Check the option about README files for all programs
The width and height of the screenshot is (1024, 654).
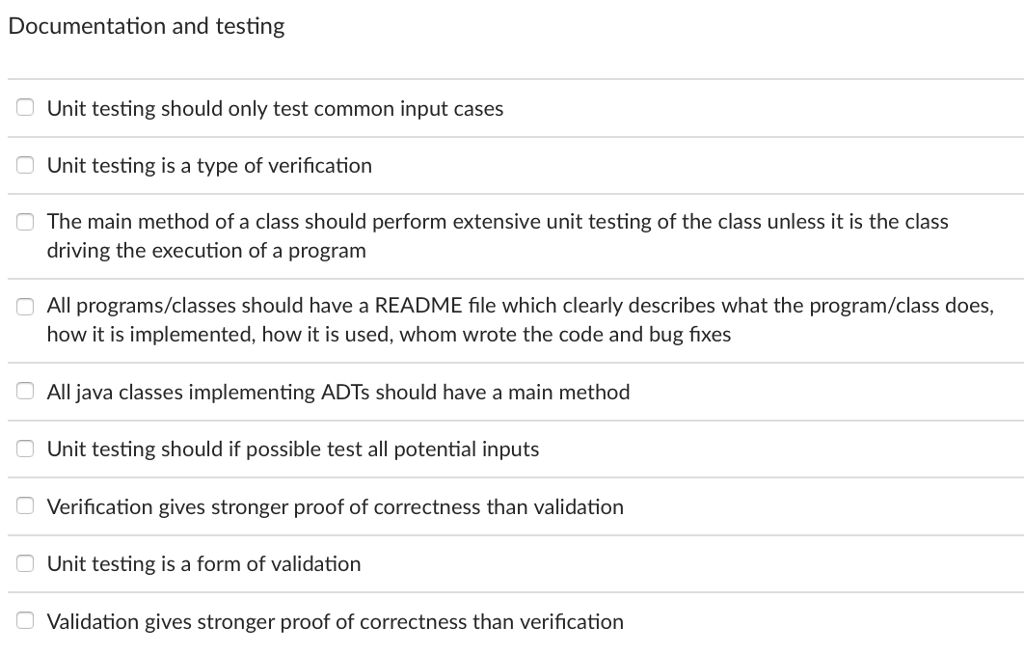tap(24, 304)
